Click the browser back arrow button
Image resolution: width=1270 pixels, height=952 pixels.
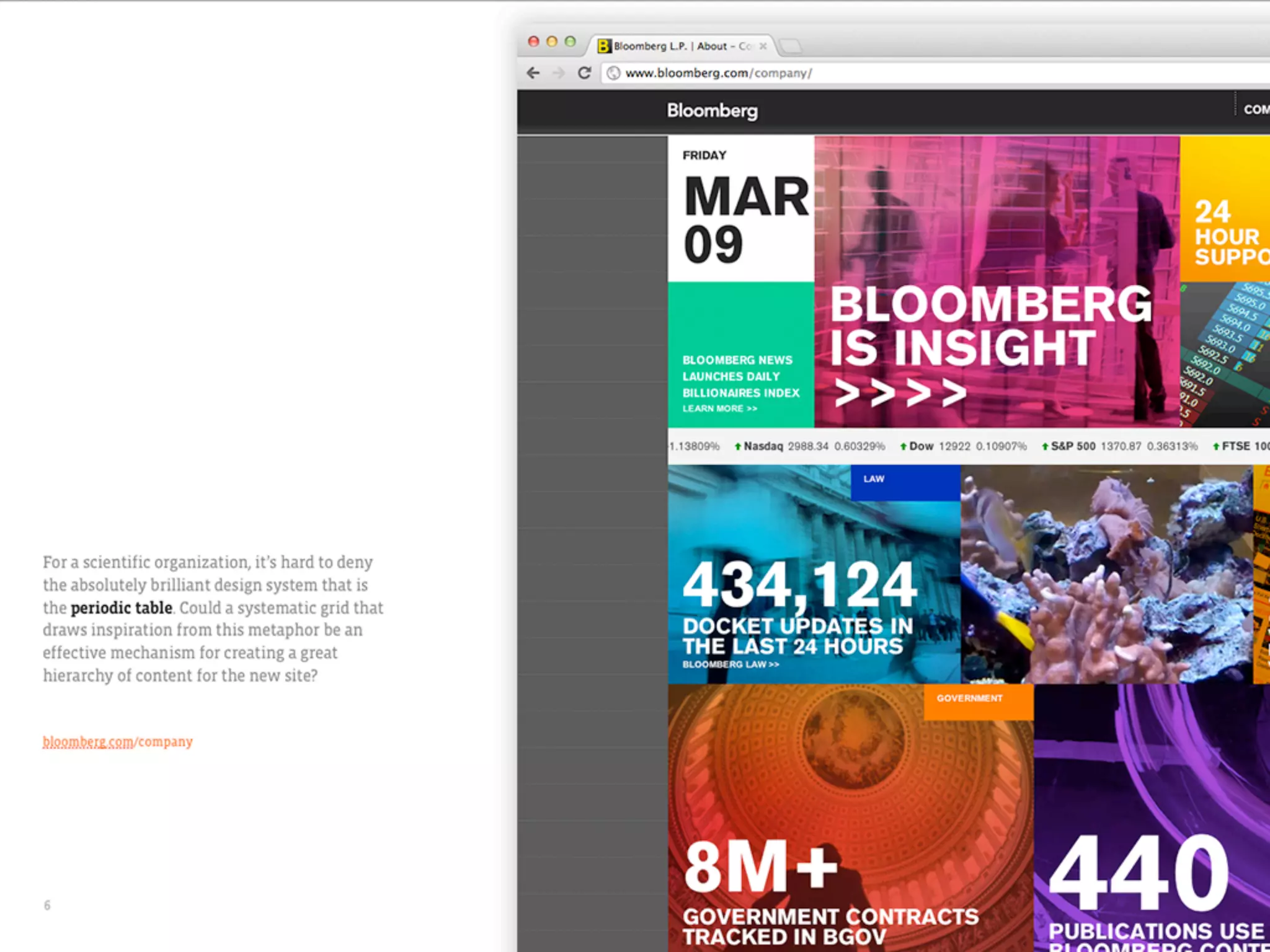533,73
